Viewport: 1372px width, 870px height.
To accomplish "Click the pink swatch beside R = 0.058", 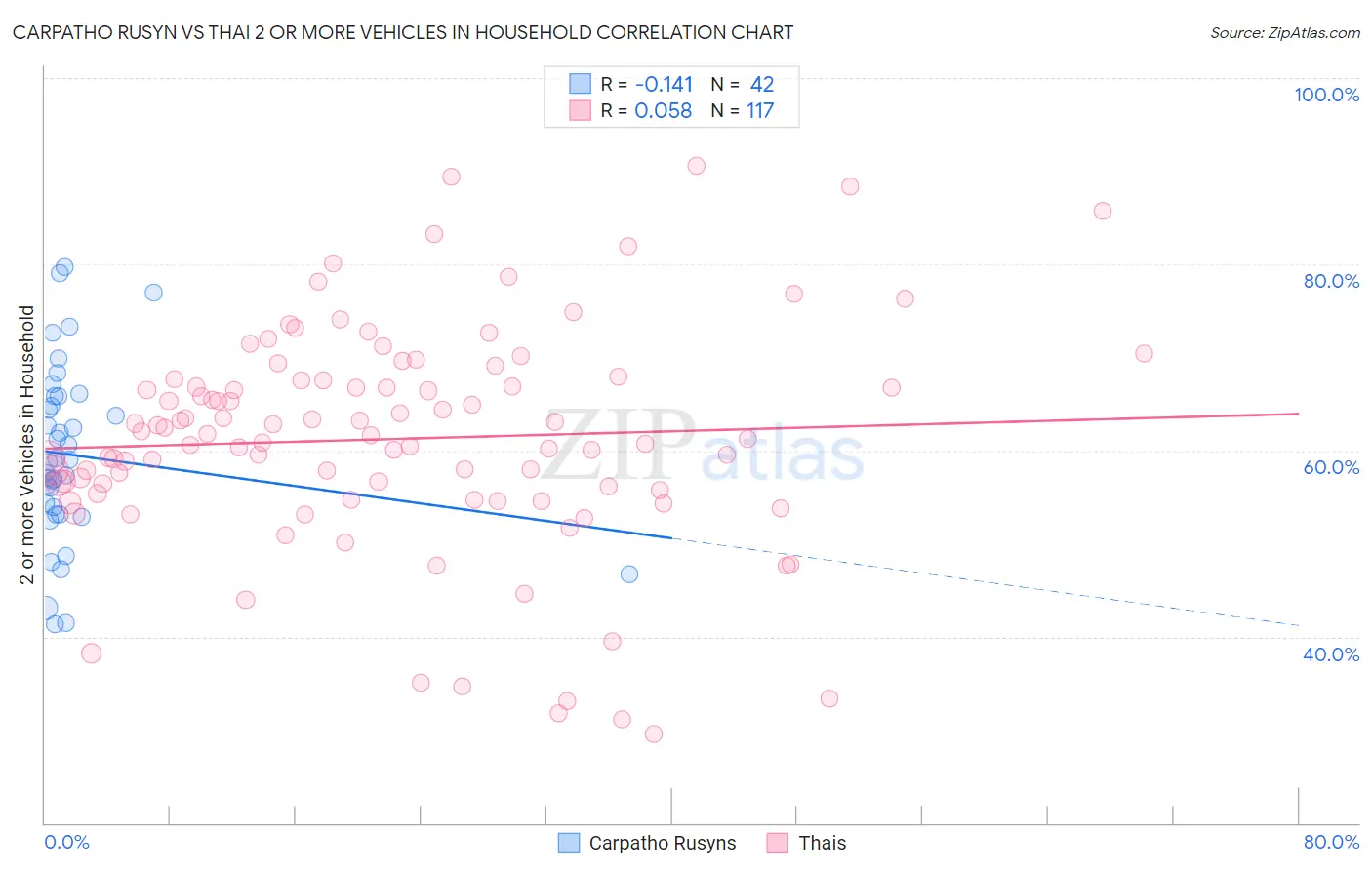I will click(581, 110).
